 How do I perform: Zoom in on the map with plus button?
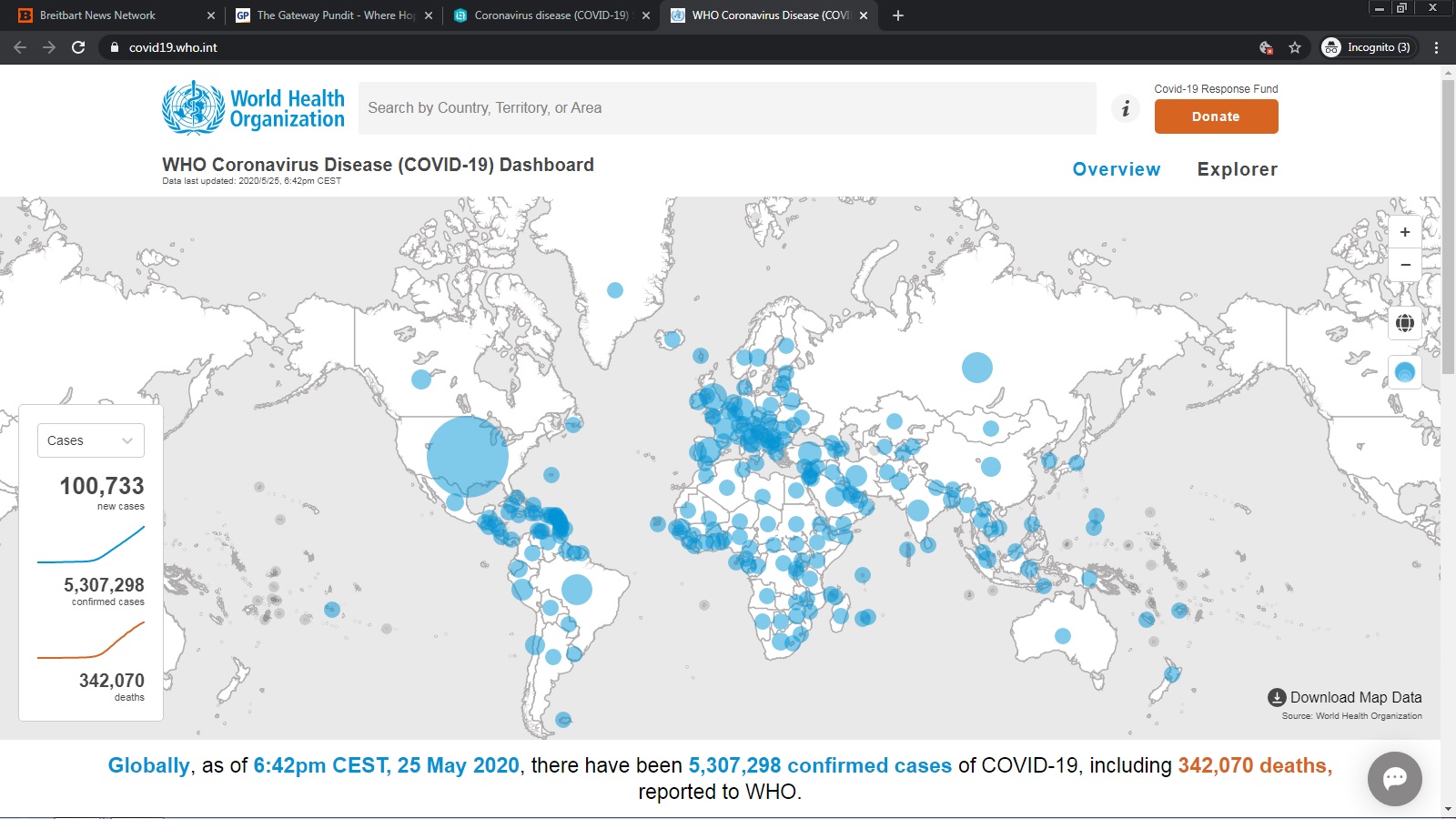coord(1405,232)
